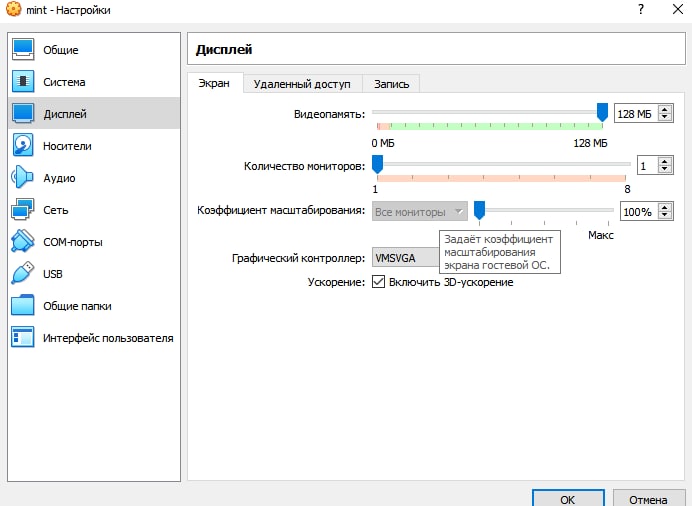Click the Ускорение label

(336, 282)
